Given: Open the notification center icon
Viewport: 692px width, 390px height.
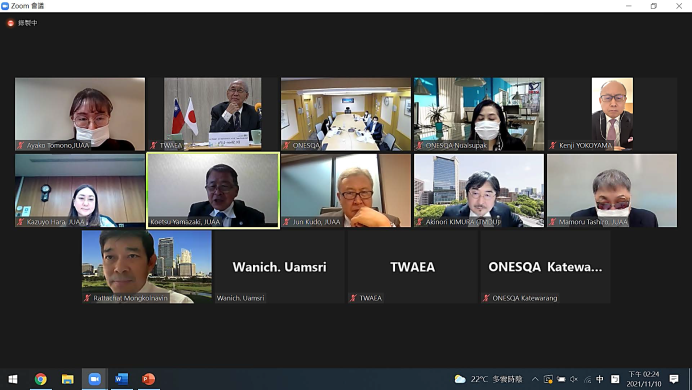Looking at the screenshot, I should pos(674,379).
